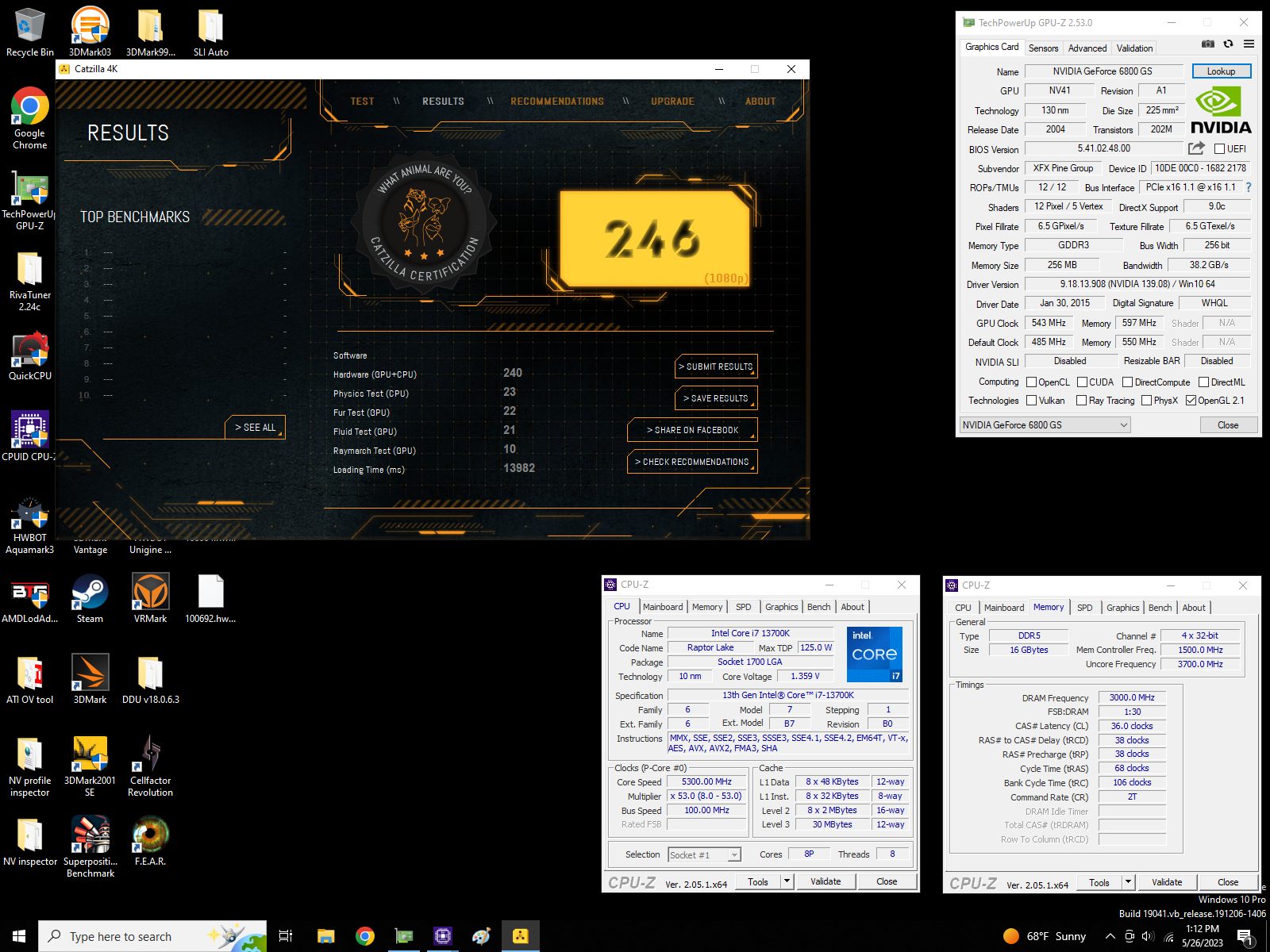Open the RivaTuner 2.24c folder icon

pos(29,281)
